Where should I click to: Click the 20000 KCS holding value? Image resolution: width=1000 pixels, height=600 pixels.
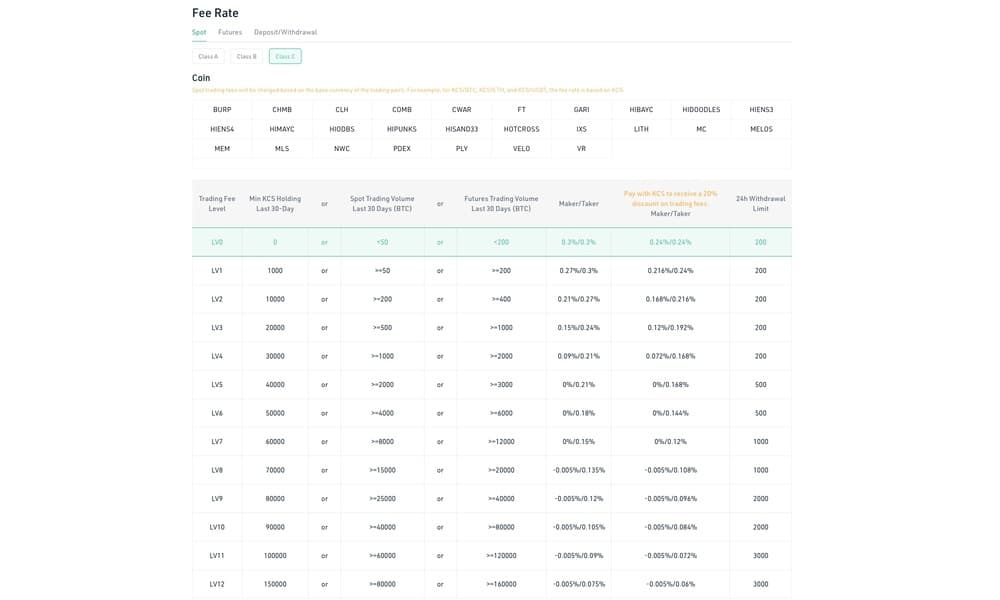pos(275,328)
